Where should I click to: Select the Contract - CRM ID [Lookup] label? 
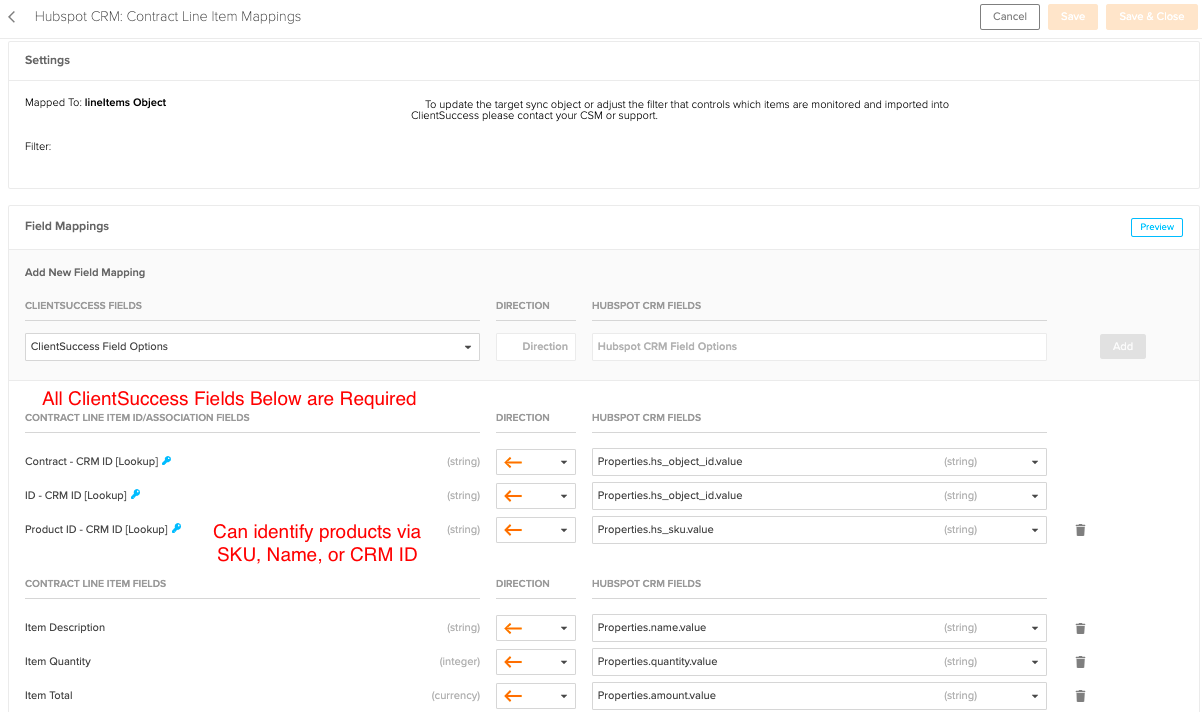92,462
